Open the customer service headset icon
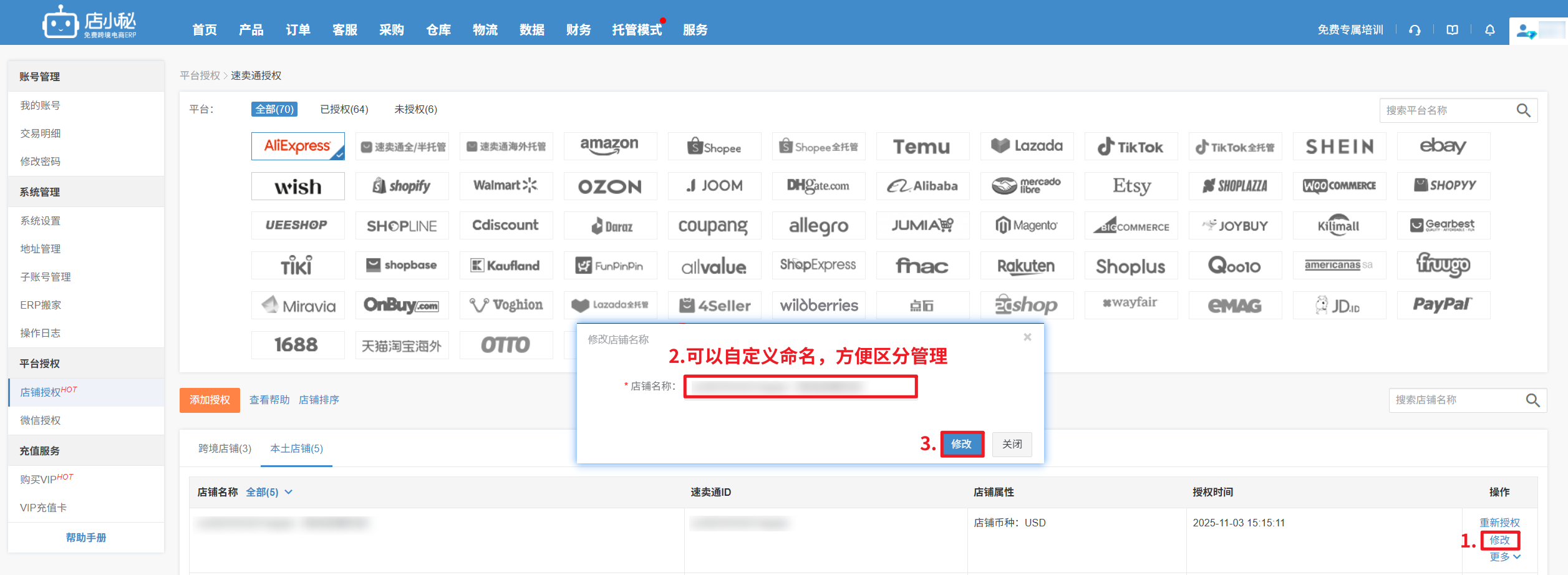The width and height of the screenshot is (1568, 575). coord(1415,30)
